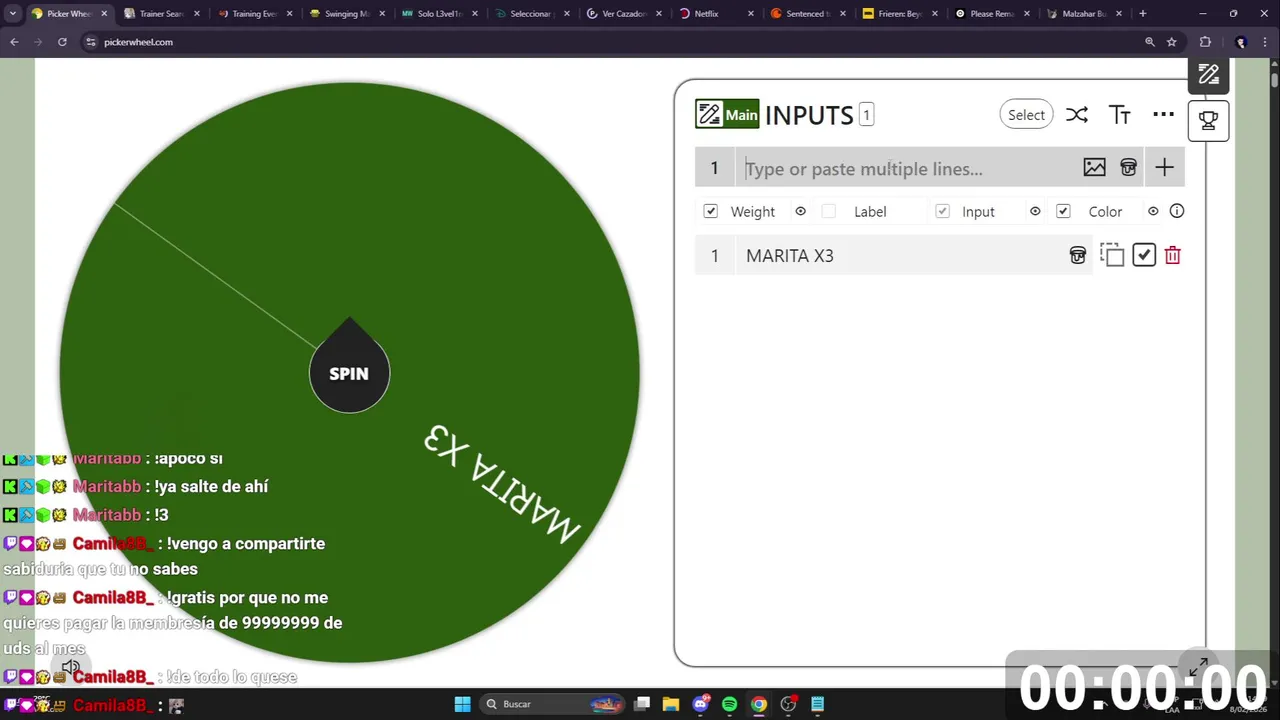Delete the MARITA X3 entry with trash icon
This screenshot has height=720, width=1280.
(1173, 256)
